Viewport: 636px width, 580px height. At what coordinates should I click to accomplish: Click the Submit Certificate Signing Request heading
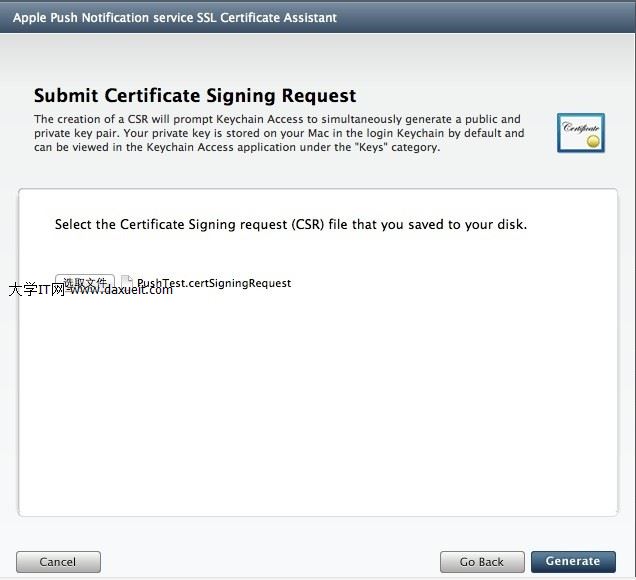195,96
